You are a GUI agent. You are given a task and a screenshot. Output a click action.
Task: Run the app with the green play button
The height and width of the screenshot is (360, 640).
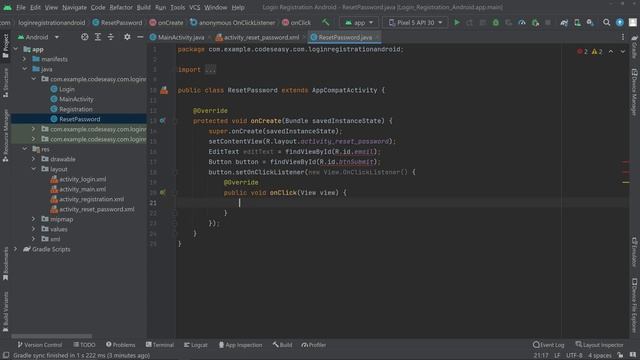point(457,22)
